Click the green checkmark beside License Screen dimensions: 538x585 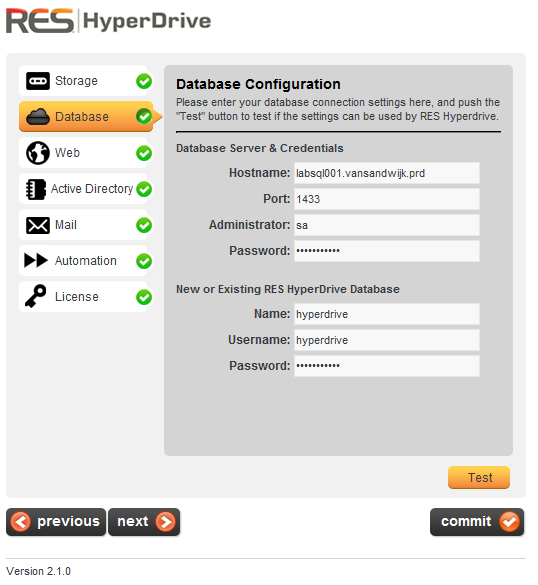tap(144, 297)
